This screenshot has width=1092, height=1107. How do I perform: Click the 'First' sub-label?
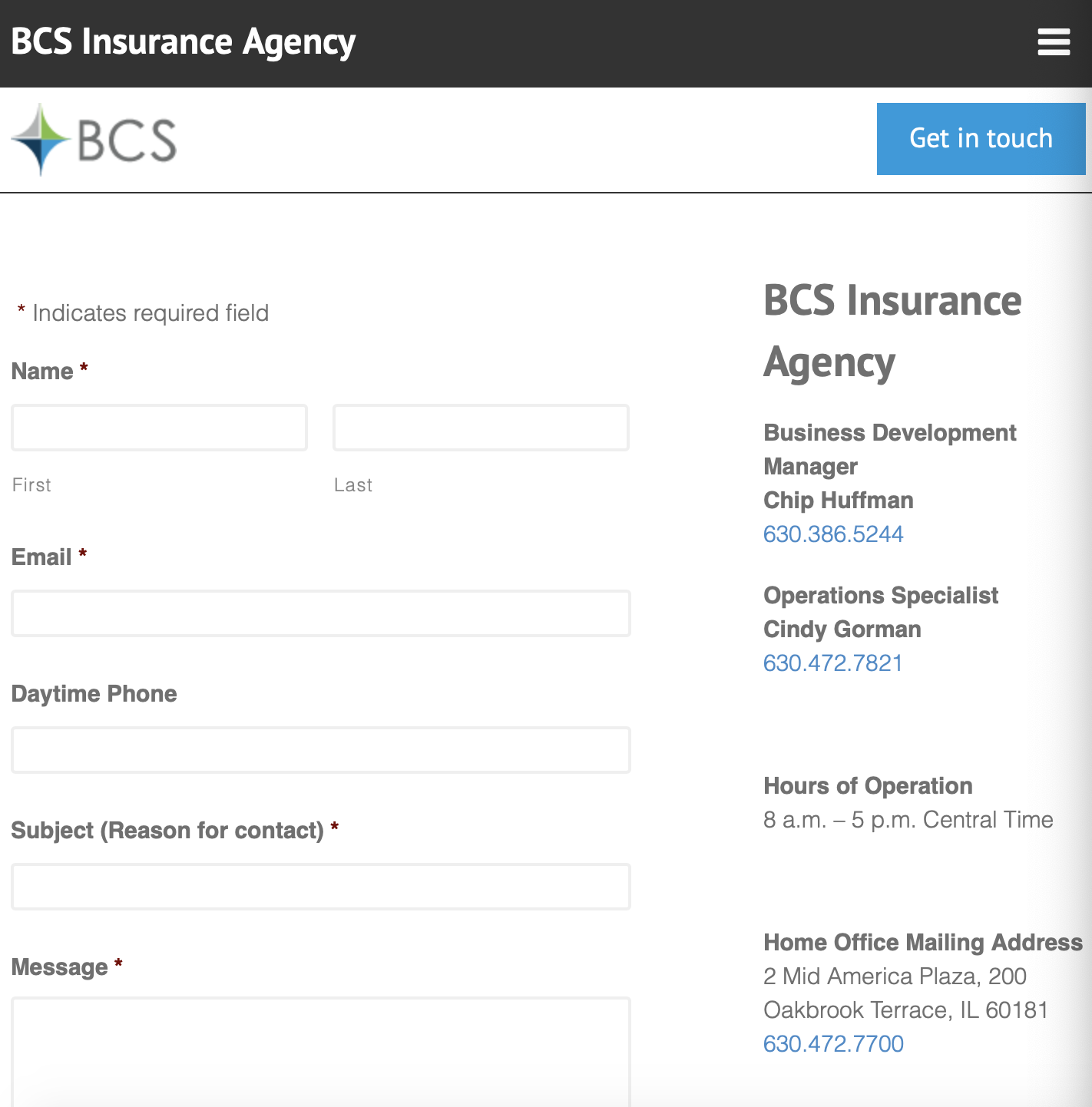click(31, 485)
